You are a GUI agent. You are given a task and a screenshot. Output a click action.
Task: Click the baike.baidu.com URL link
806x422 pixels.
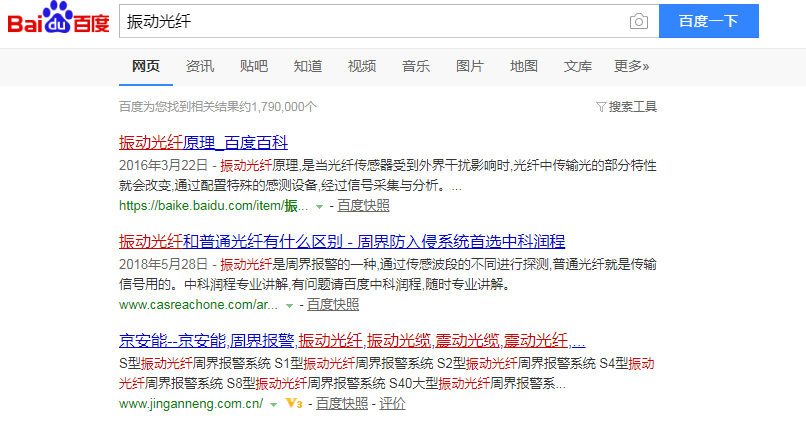tap(213, 206)
